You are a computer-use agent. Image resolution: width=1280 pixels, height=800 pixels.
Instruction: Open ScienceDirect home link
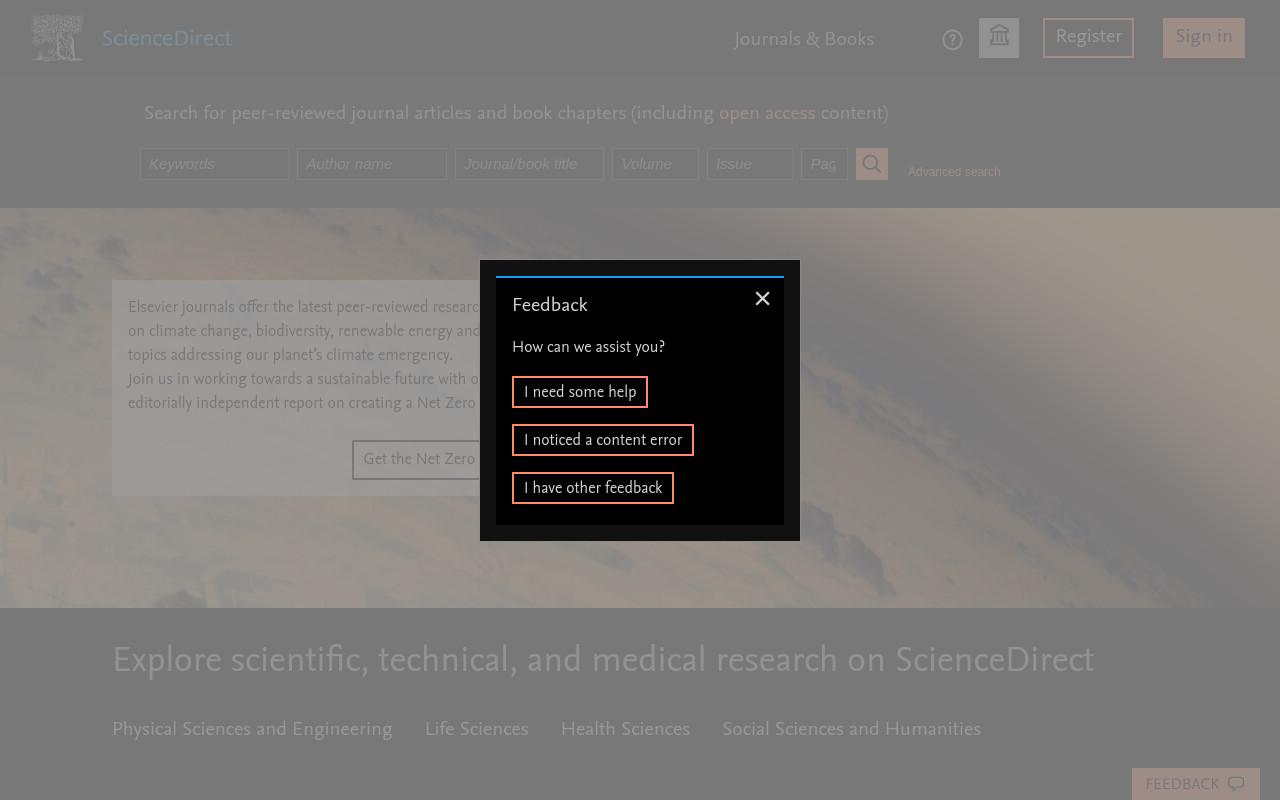click(166, 39)
